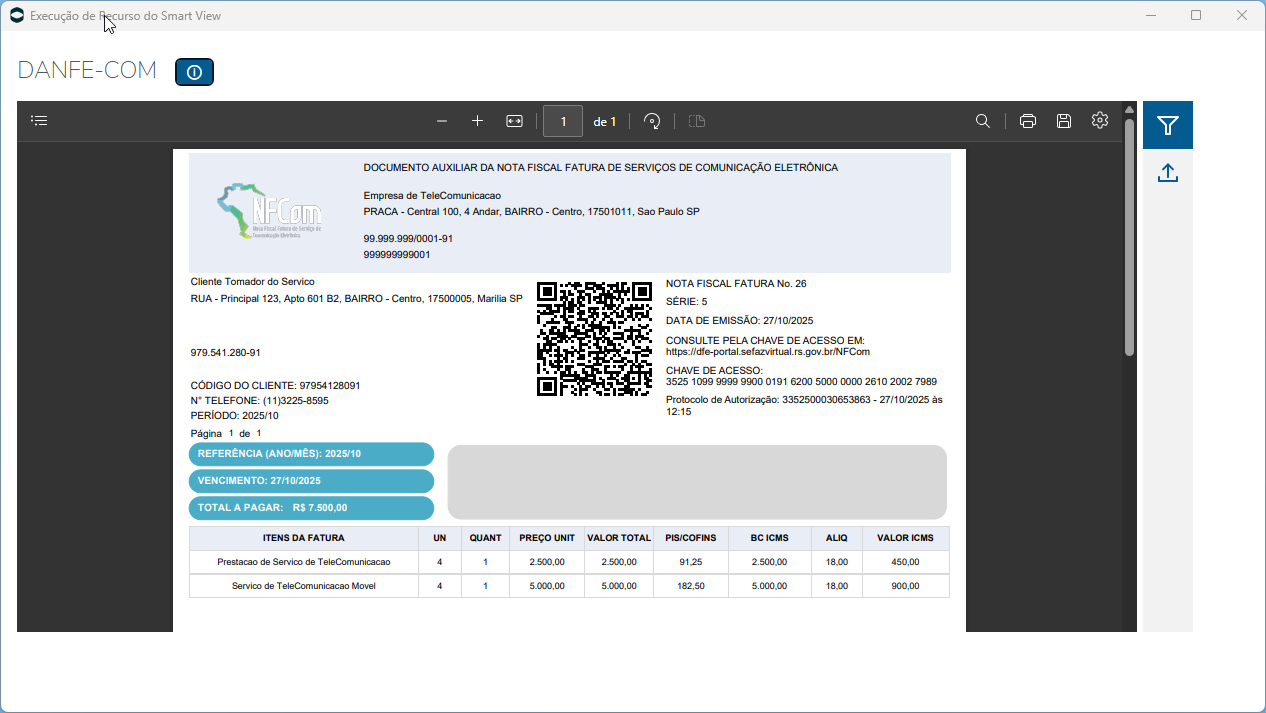Click the CNPJ 99.999.999/0001-91
1266x713 pixels.
[408, 239]
